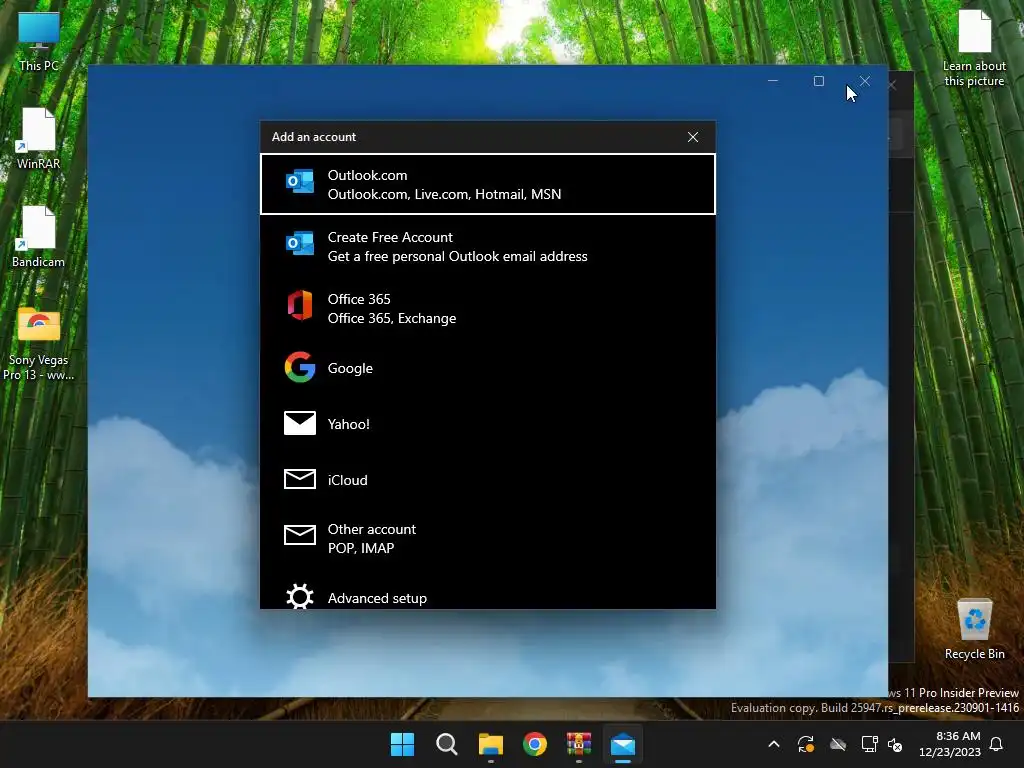Screen dimensions: 1024x768
Task: Select Office 365 Exchange account type
Action: point(488,308)
